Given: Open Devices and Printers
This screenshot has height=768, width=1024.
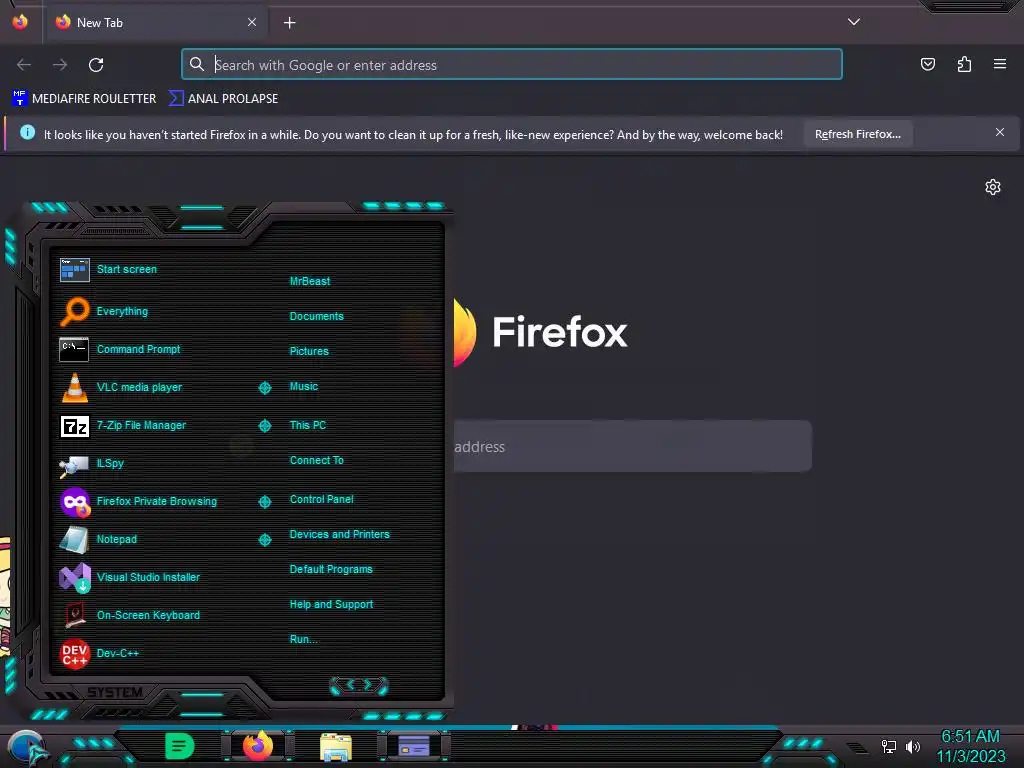Looking at the screenshot, I should coord(340,534).
